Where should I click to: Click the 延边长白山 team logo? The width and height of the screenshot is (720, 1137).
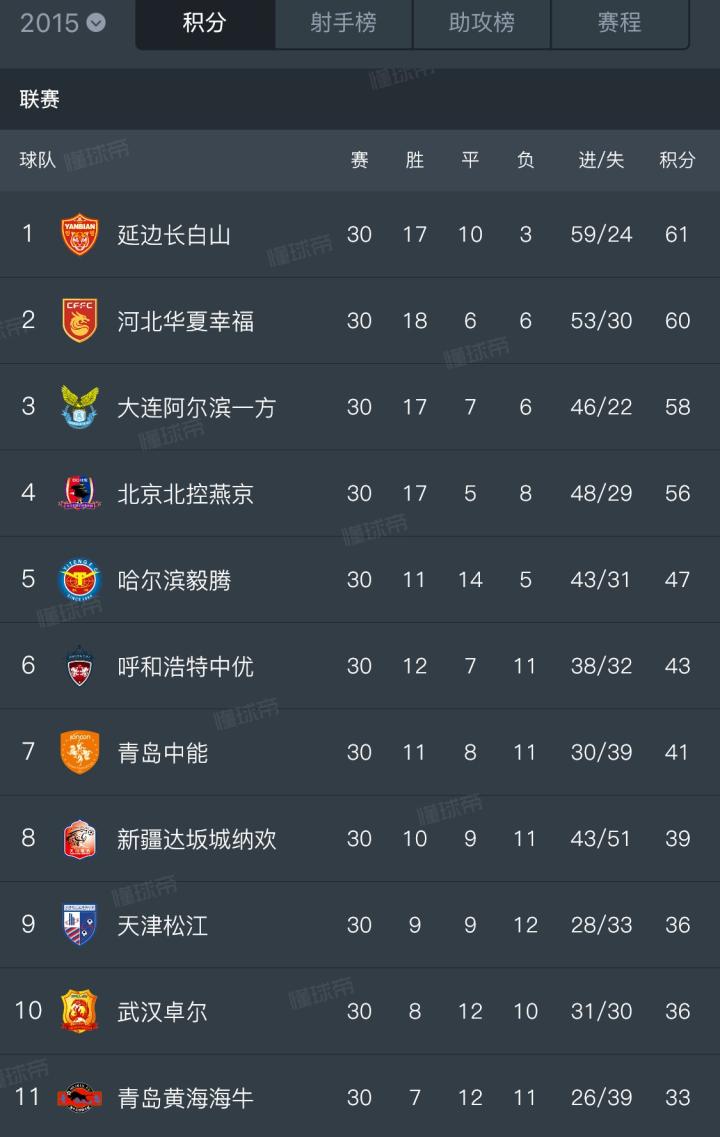coord(80,235)
